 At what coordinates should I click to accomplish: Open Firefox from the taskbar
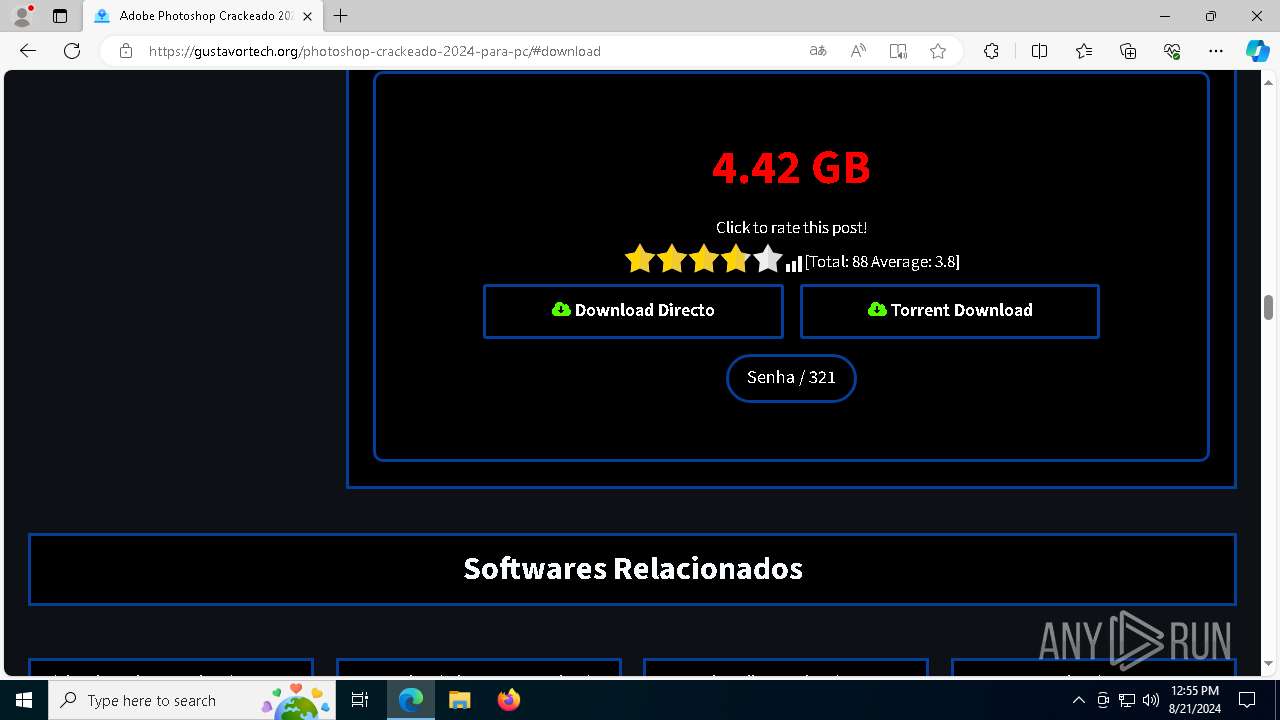pos(508,700)
